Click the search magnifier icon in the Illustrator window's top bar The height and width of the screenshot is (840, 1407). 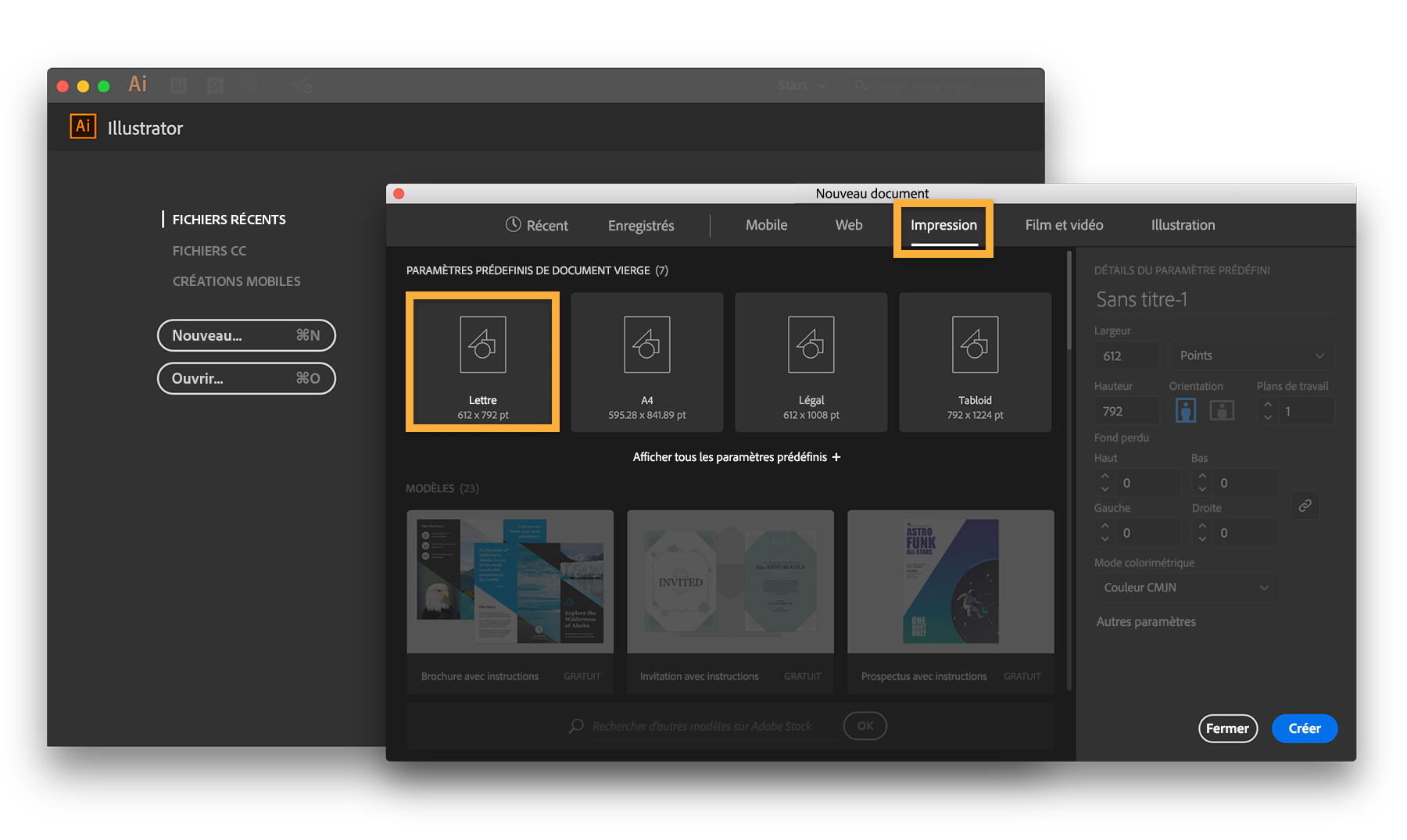pos(860,85)
